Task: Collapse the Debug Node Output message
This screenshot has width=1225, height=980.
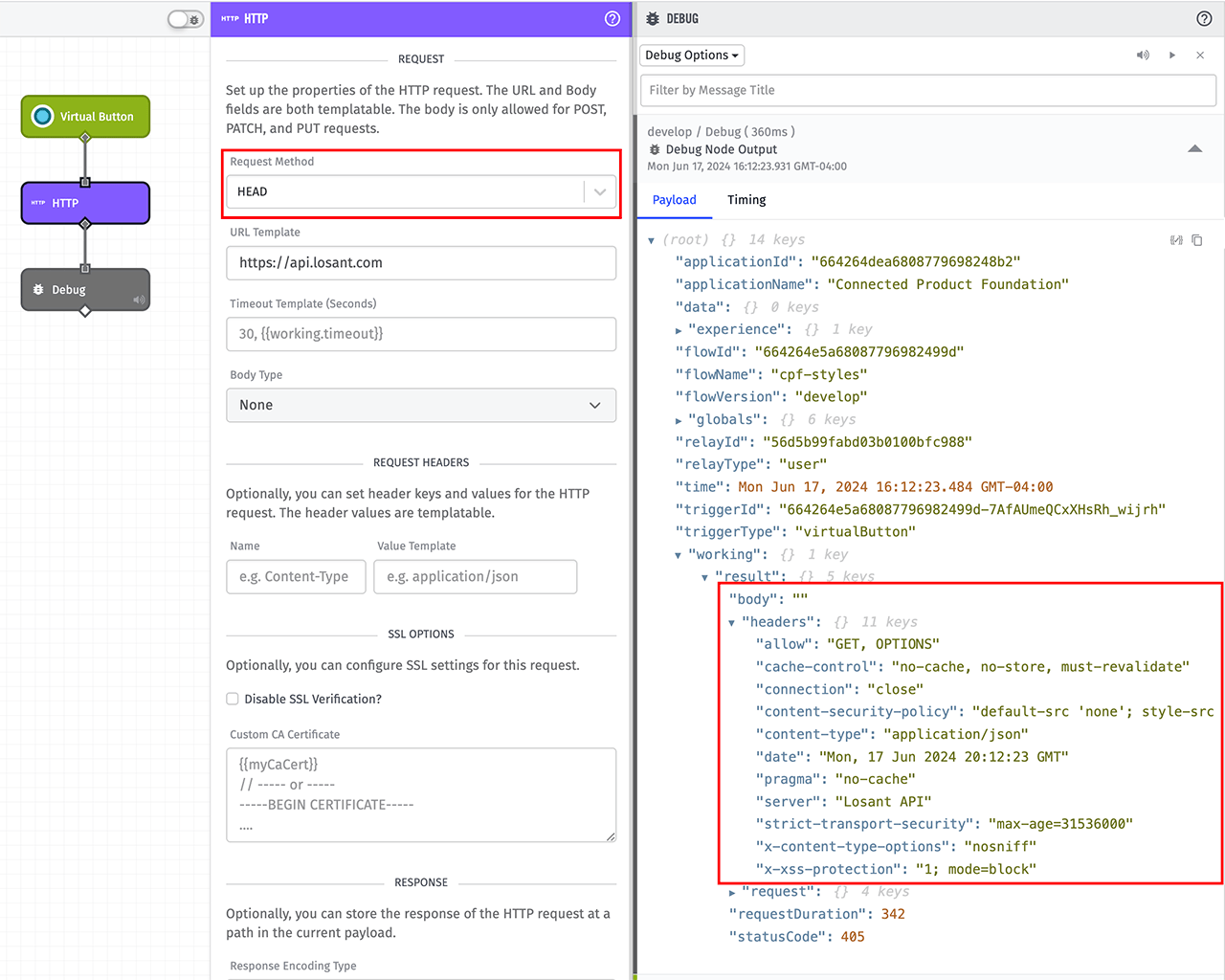Action: pyautogui.click(x=1194, y=148)
